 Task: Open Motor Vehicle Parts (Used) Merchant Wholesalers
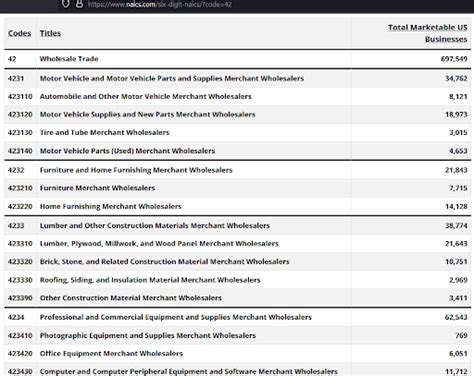coord(127,151)
